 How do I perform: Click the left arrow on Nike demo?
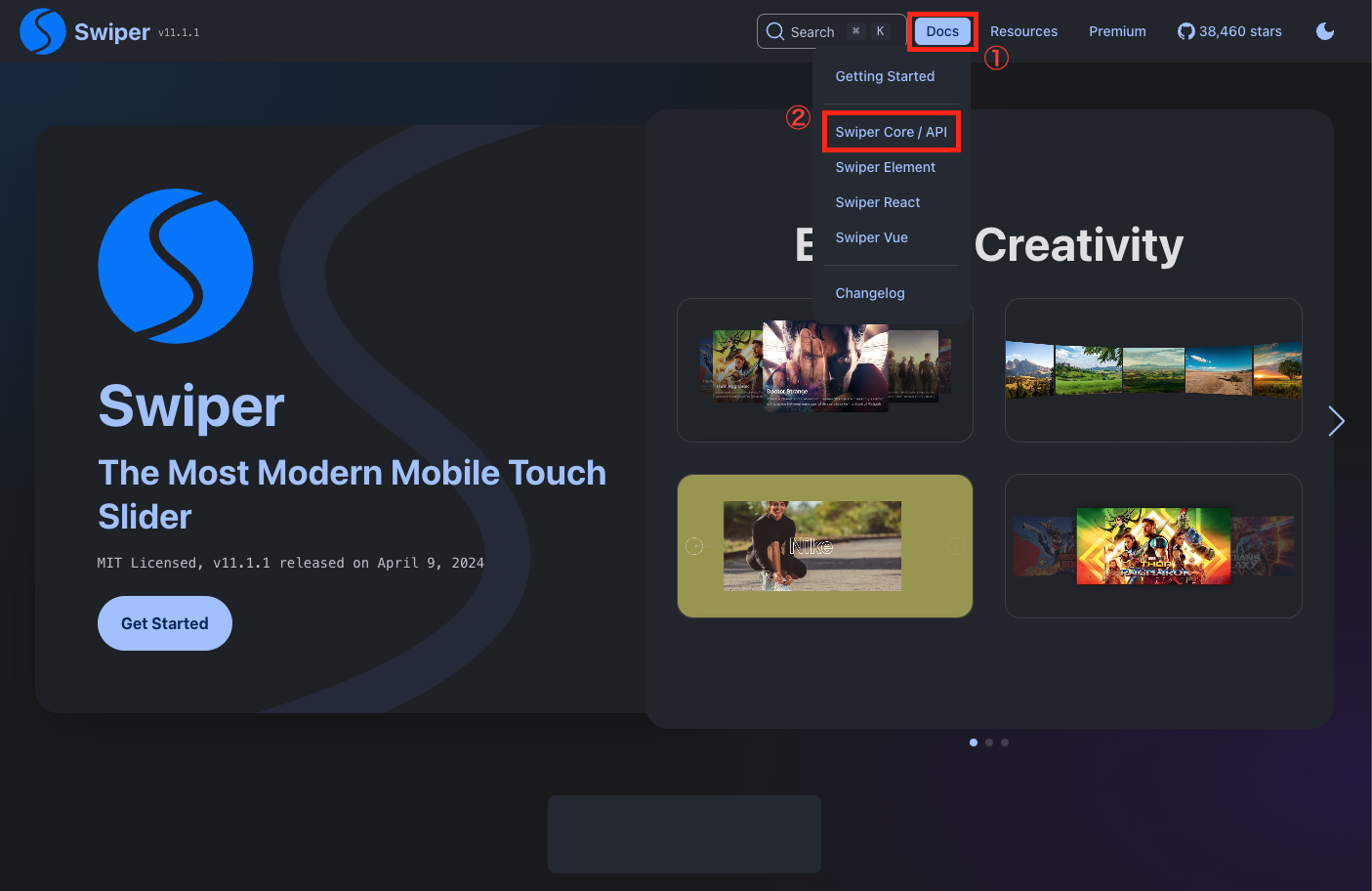(694, 546)
